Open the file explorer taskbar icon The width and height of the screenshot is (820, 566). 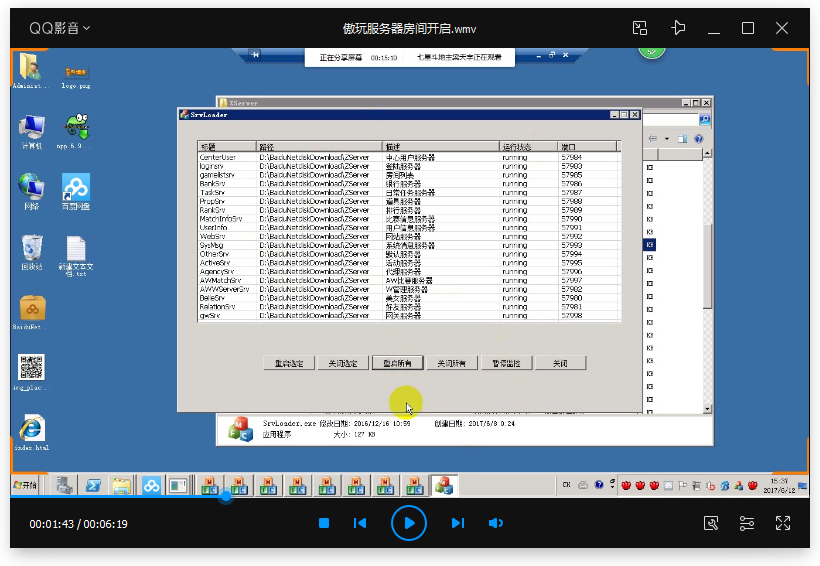(121, 485)
